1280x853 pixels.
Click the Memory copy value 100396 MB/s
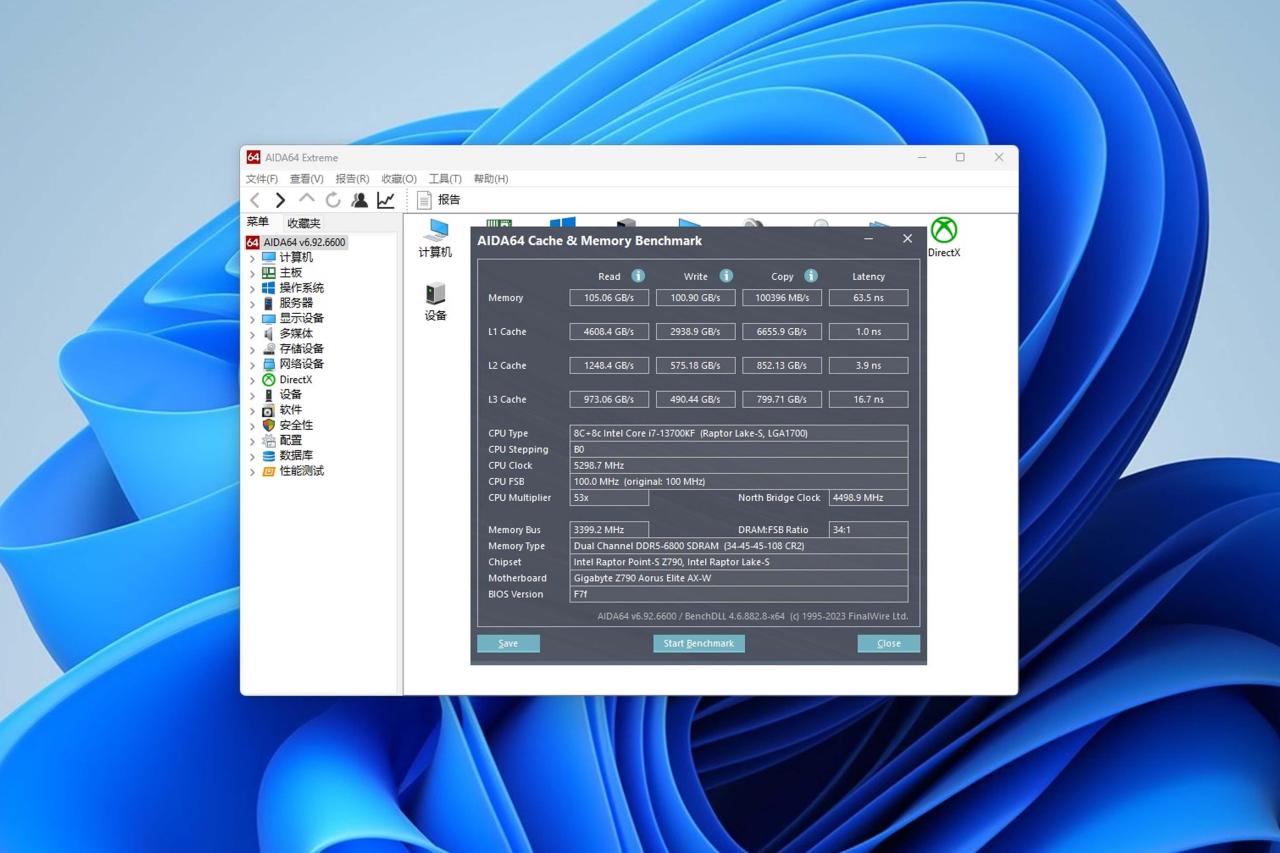782,297
